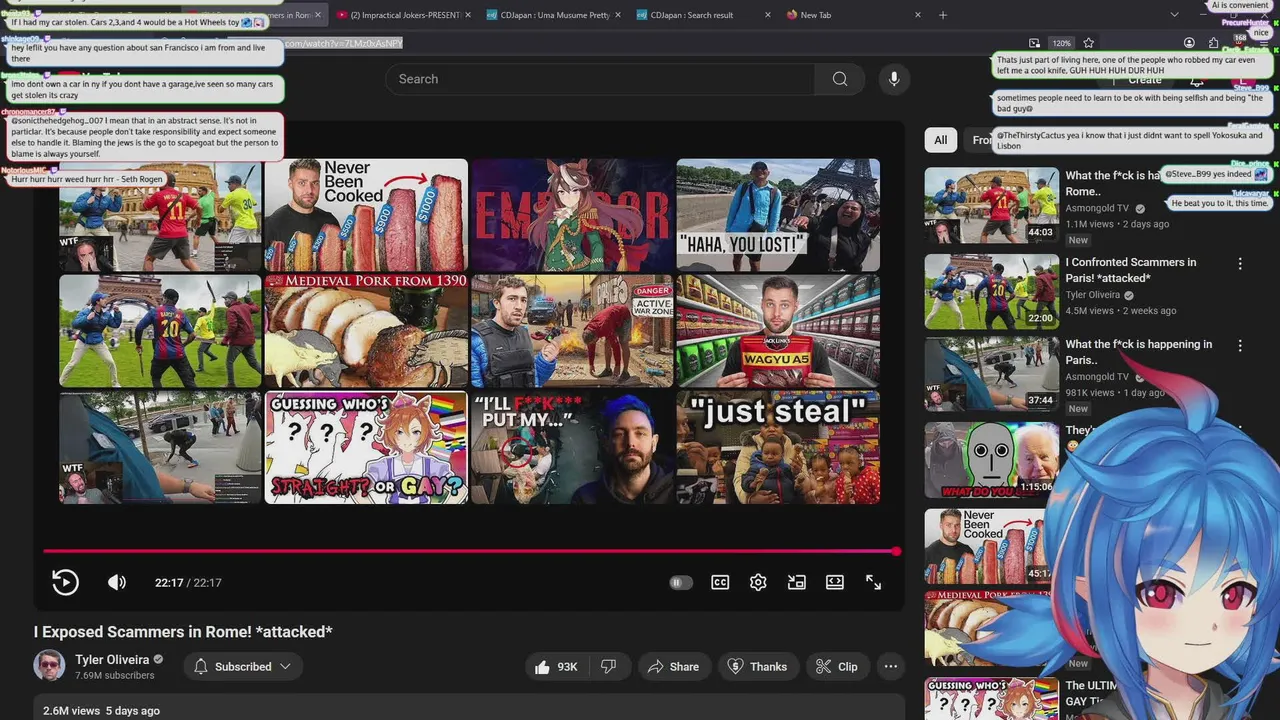Select the All filter chip
This screenshot has height=720, width=1280.
[941, 140]
